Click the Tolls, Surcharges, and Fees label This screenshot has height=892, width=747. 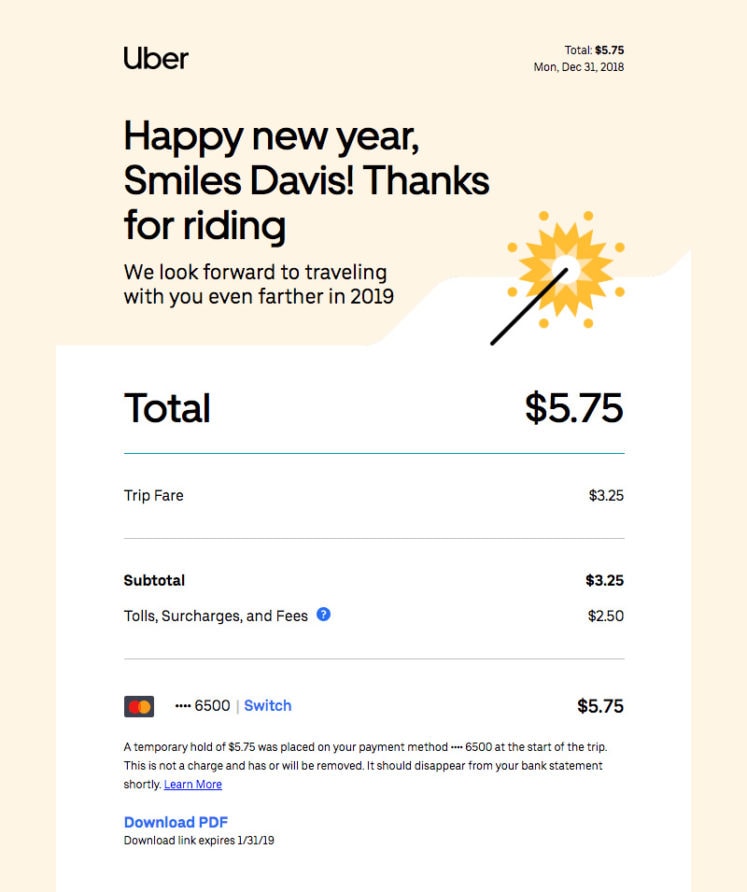pyautogui.click(x=213, y=617)
